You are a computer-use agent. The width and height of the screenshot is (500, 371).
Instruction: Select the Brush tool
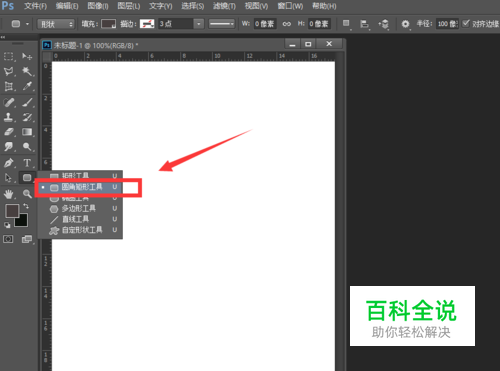point(27,102)
